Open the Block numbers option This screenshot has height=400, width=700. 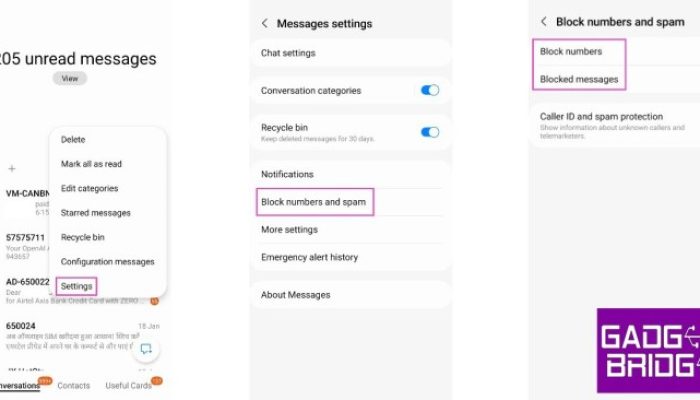(571, 51)
